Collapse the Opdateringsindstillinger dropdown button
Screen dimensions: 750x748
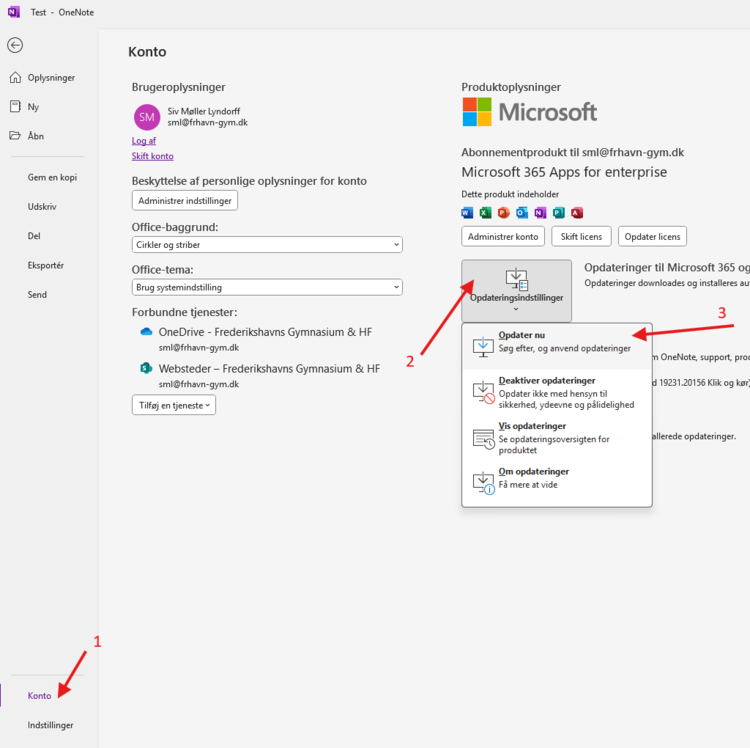point(516,290)
